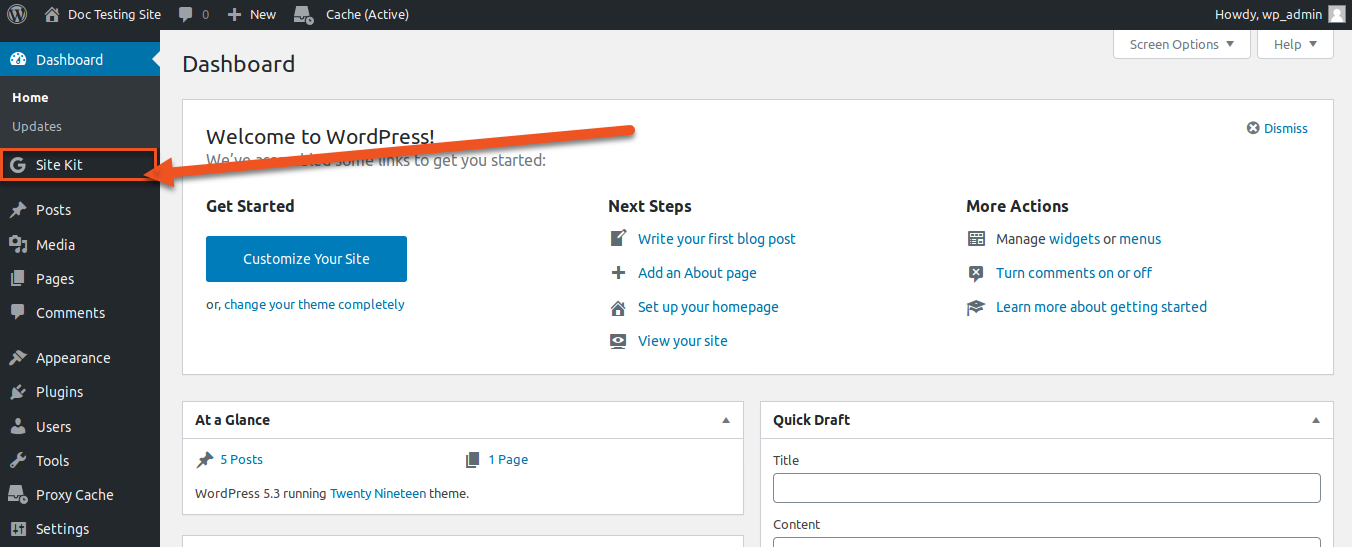Open the 1 Page link
The image size is (1352, 547).
pos(508,460)
